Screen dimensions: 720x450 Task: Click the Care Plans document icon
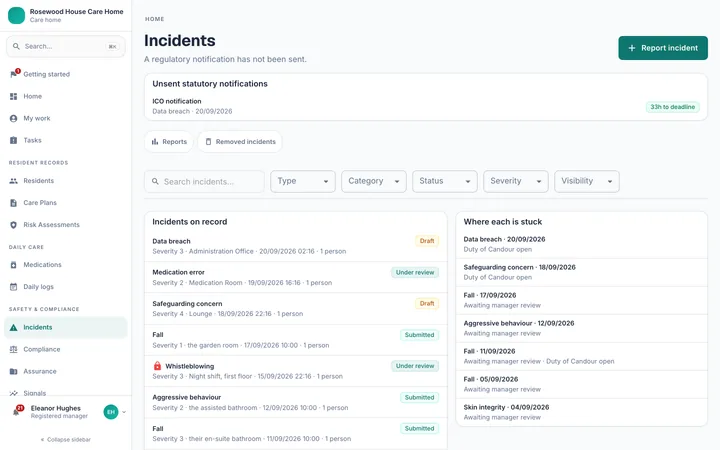point(13,203)
